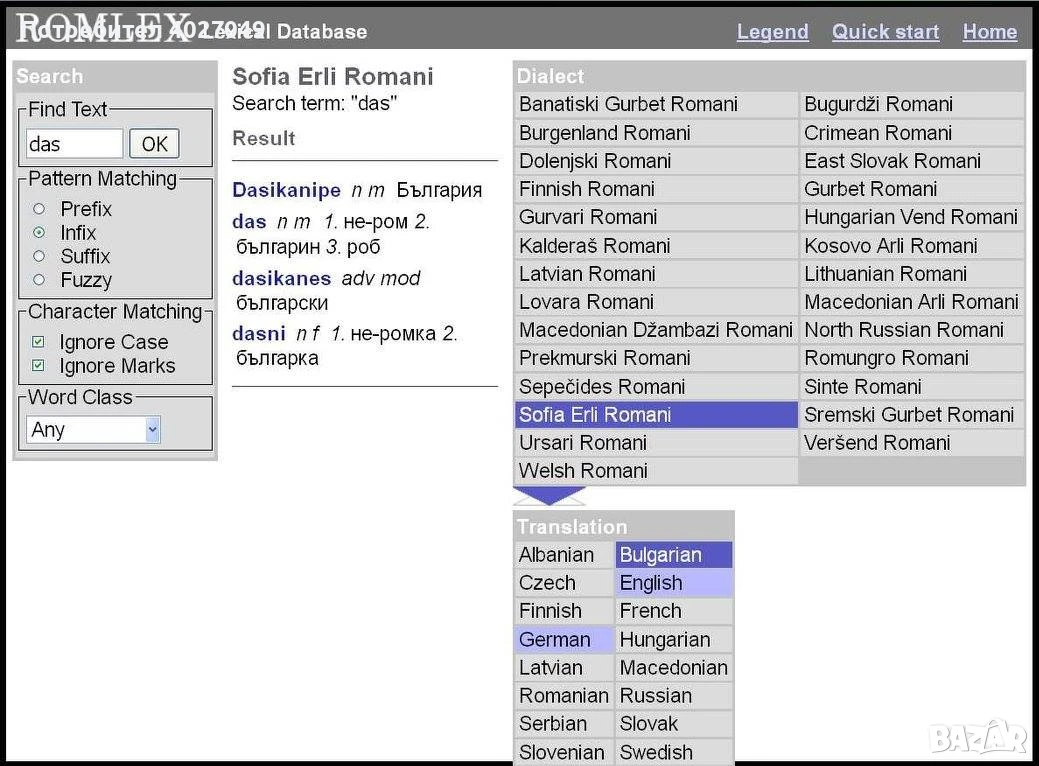Select the Prefix radio button

pyautogui.click(x=39, y=209)
